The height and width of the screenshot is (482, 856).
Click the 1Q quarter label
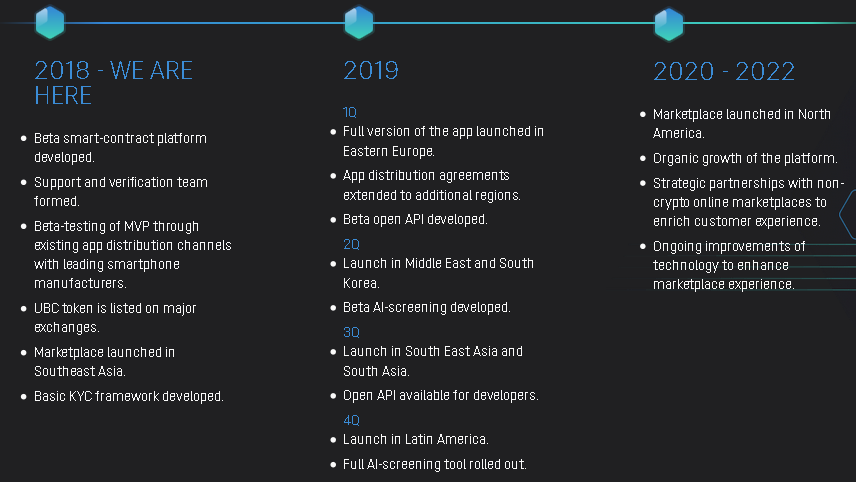click(349, 112)
